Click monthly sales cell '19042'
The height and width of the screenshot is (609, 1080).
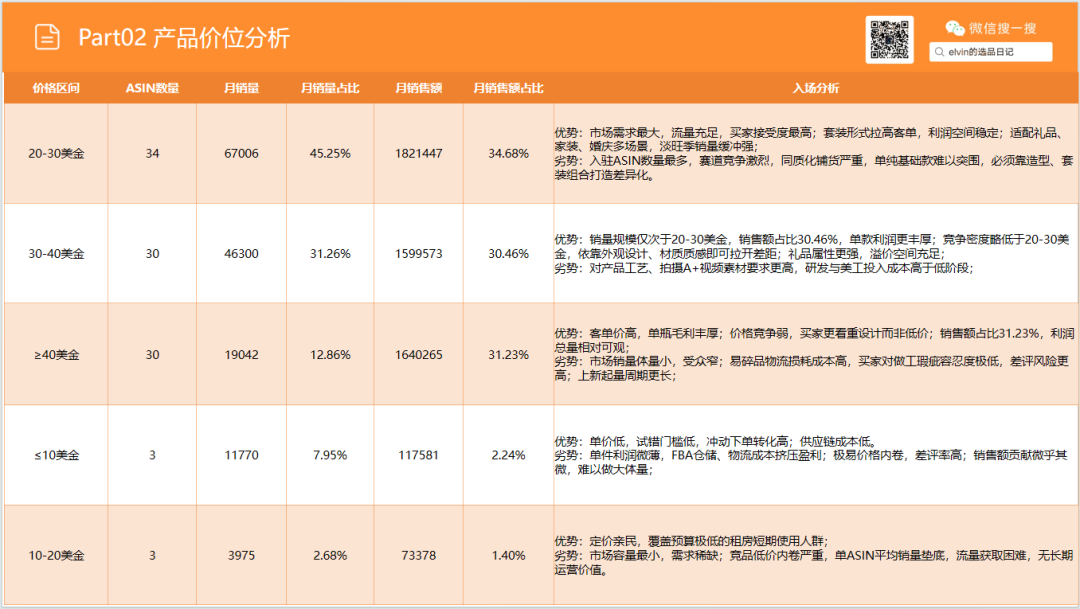pos(241,355)
